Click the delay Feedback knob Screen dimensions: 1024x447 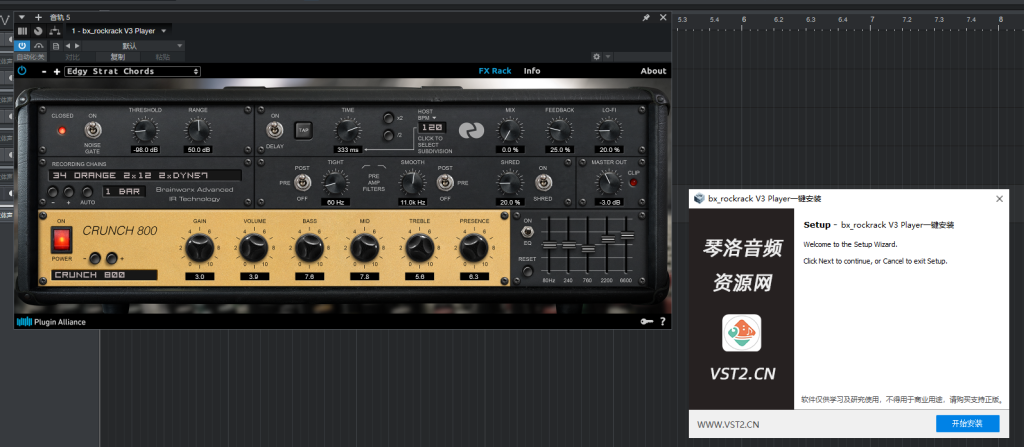point(559,131)
